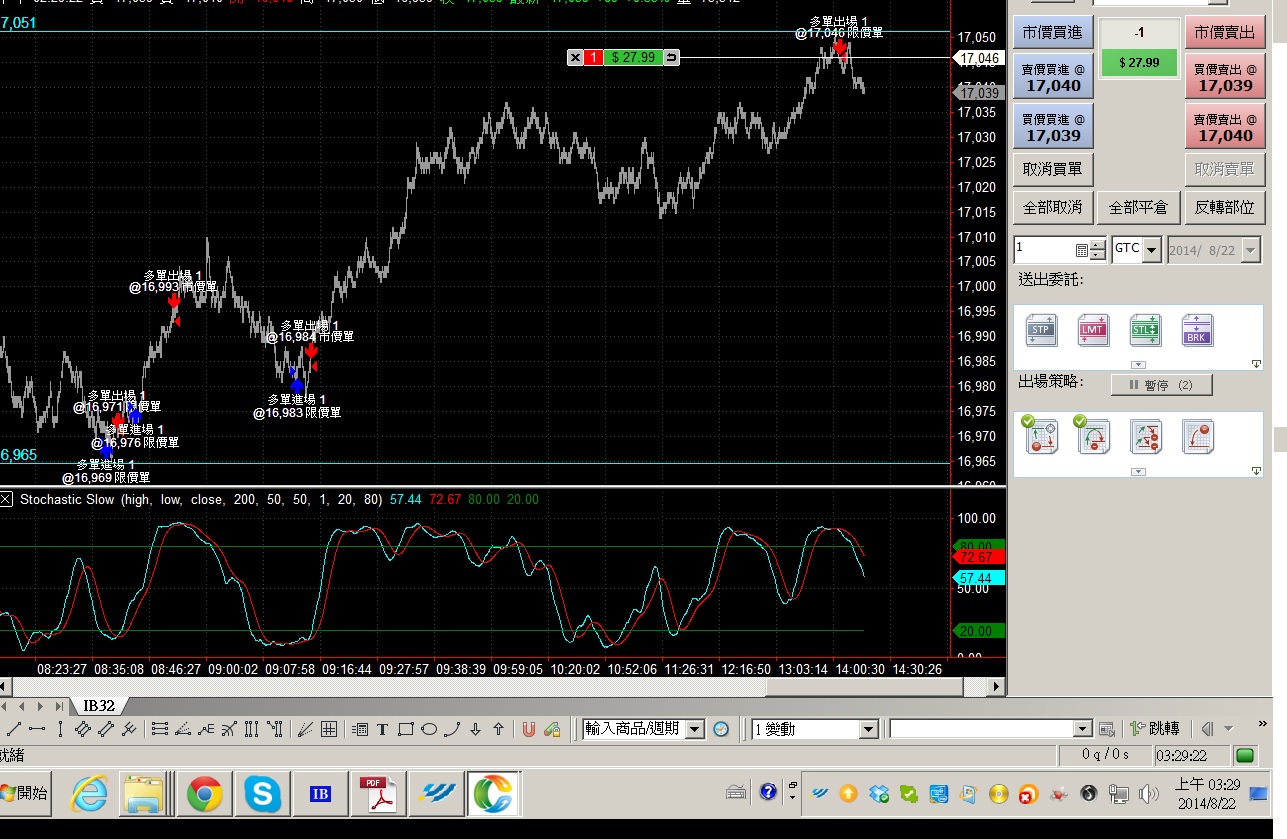Select the STP stop order icon
Viewport: 1287px width, 839px height.
[x=1041, y=330]
